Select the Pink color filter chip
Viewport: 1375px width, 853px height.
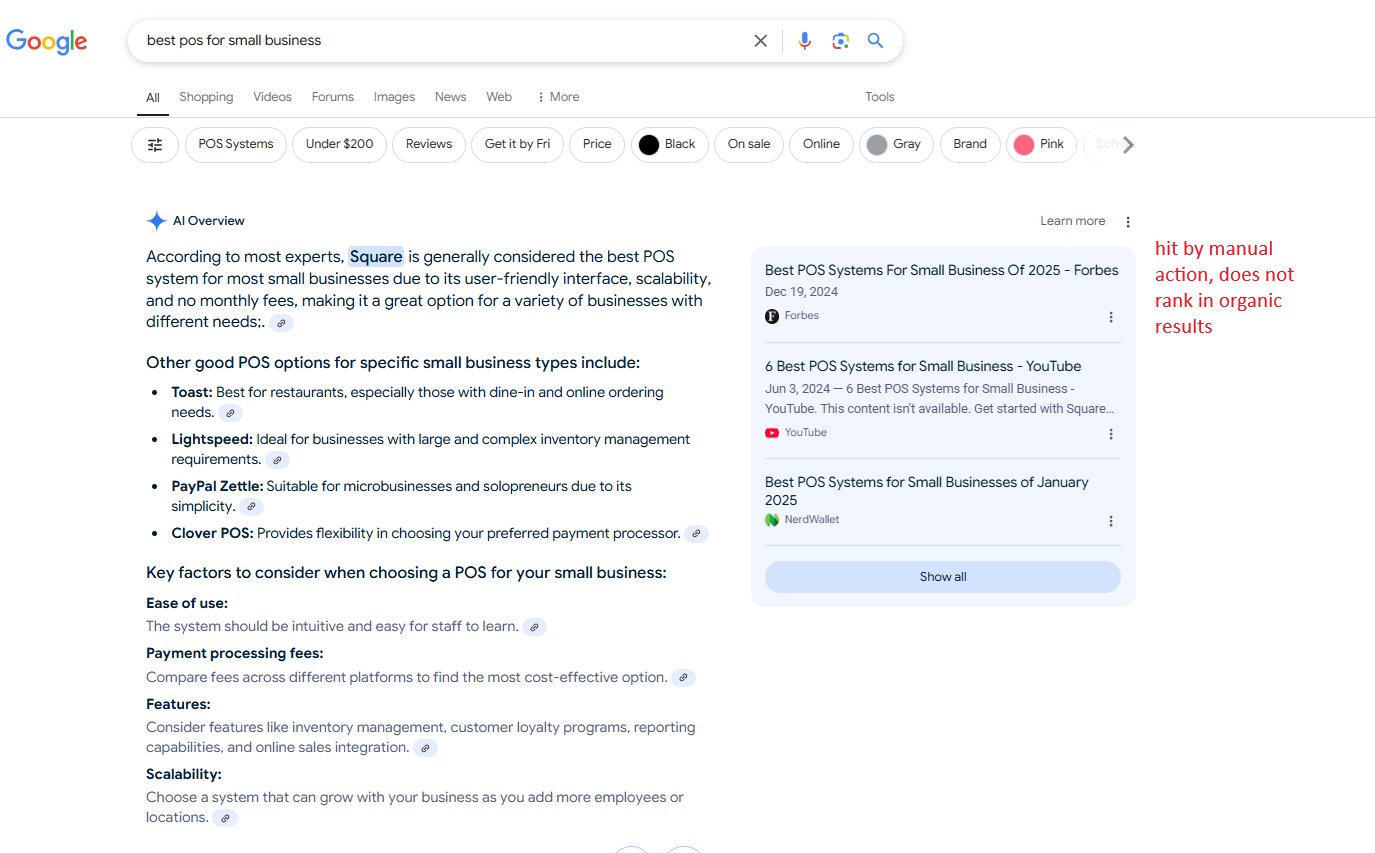(x=1040, y=144)
